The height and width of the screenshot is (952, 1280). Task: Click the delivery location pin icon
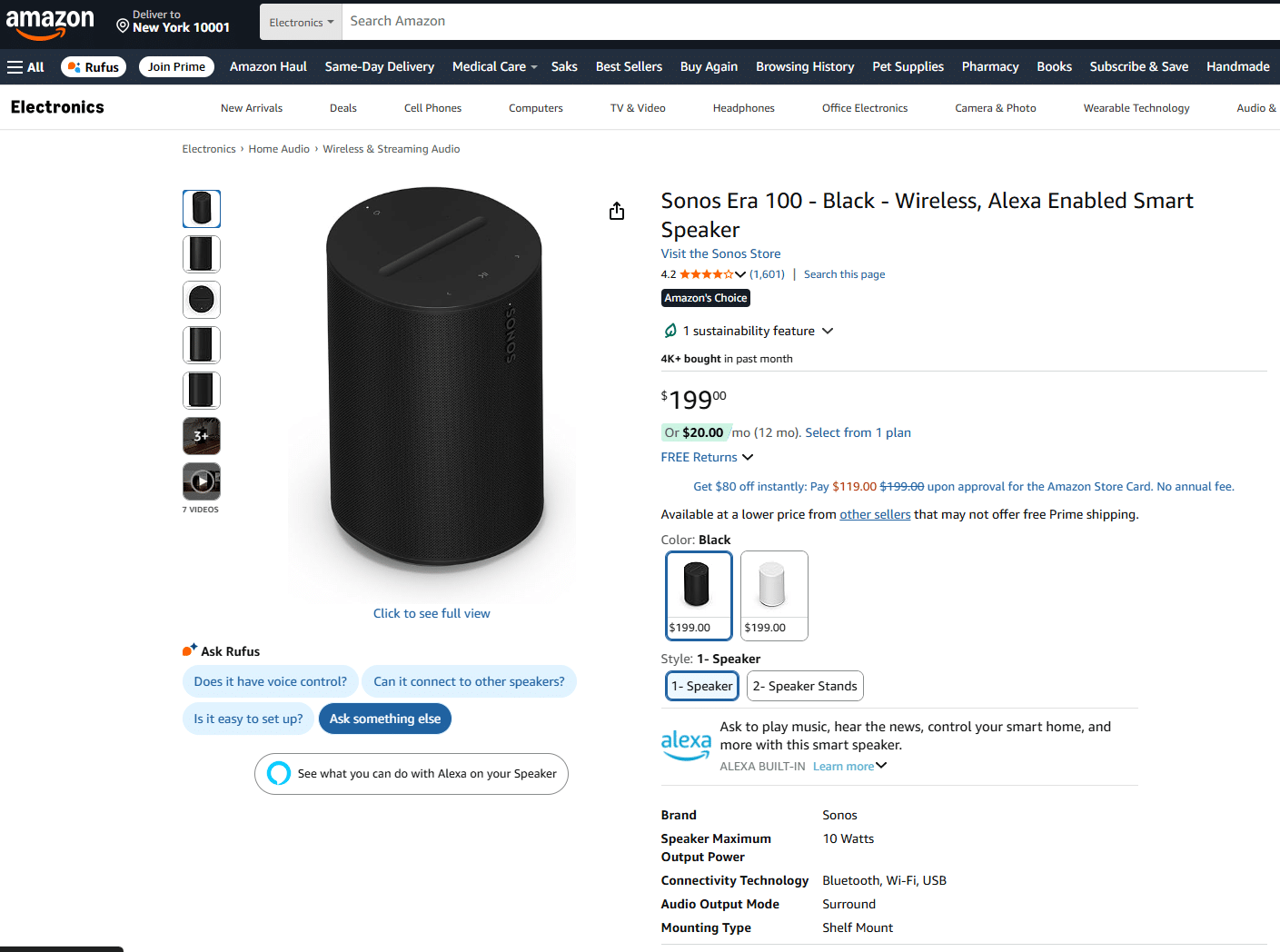point(123,25)
